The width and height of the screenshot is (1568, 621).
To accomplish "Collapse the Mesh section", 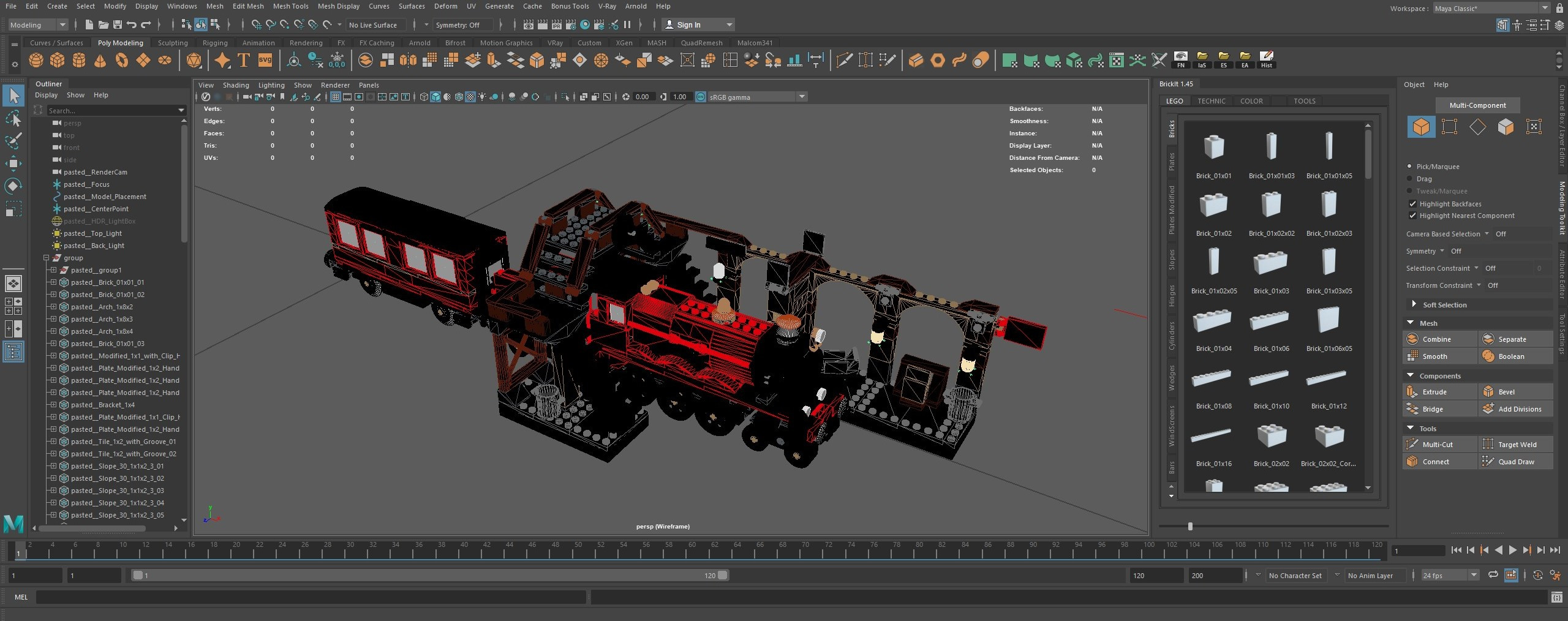I will [1411, 323].
